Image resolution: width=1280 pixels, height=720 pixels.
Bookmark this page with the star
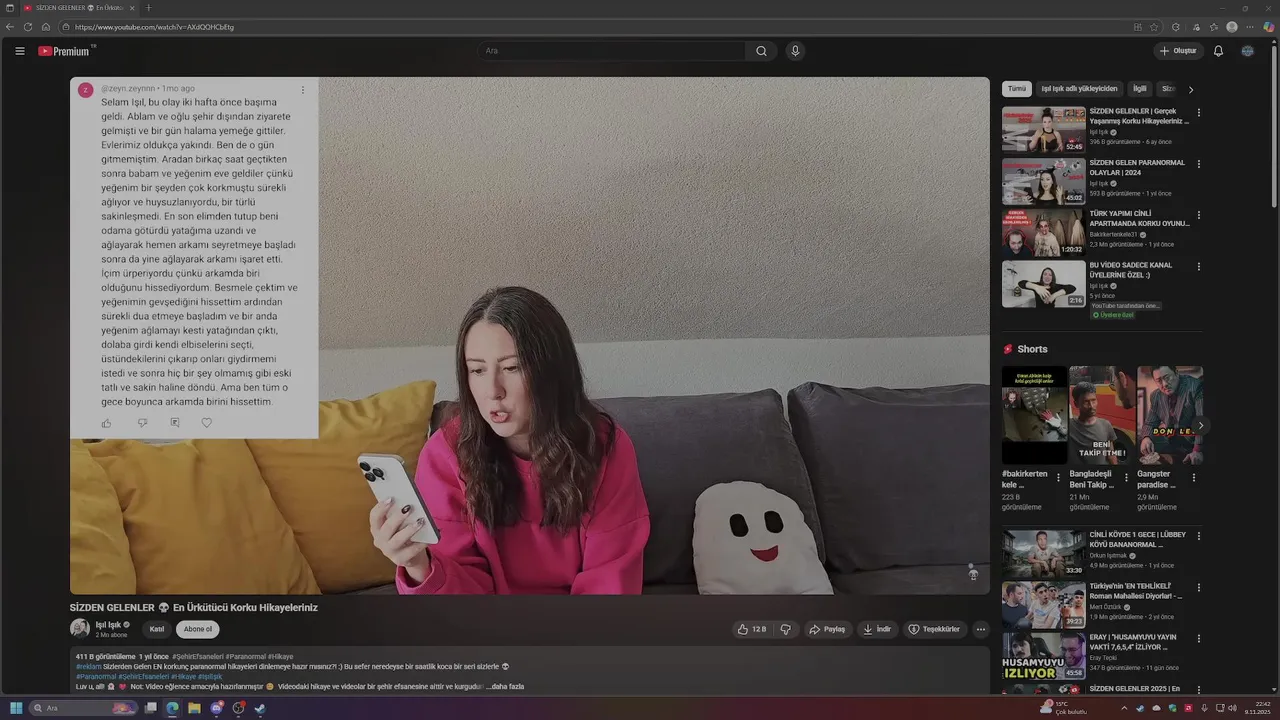point(1154,27)
